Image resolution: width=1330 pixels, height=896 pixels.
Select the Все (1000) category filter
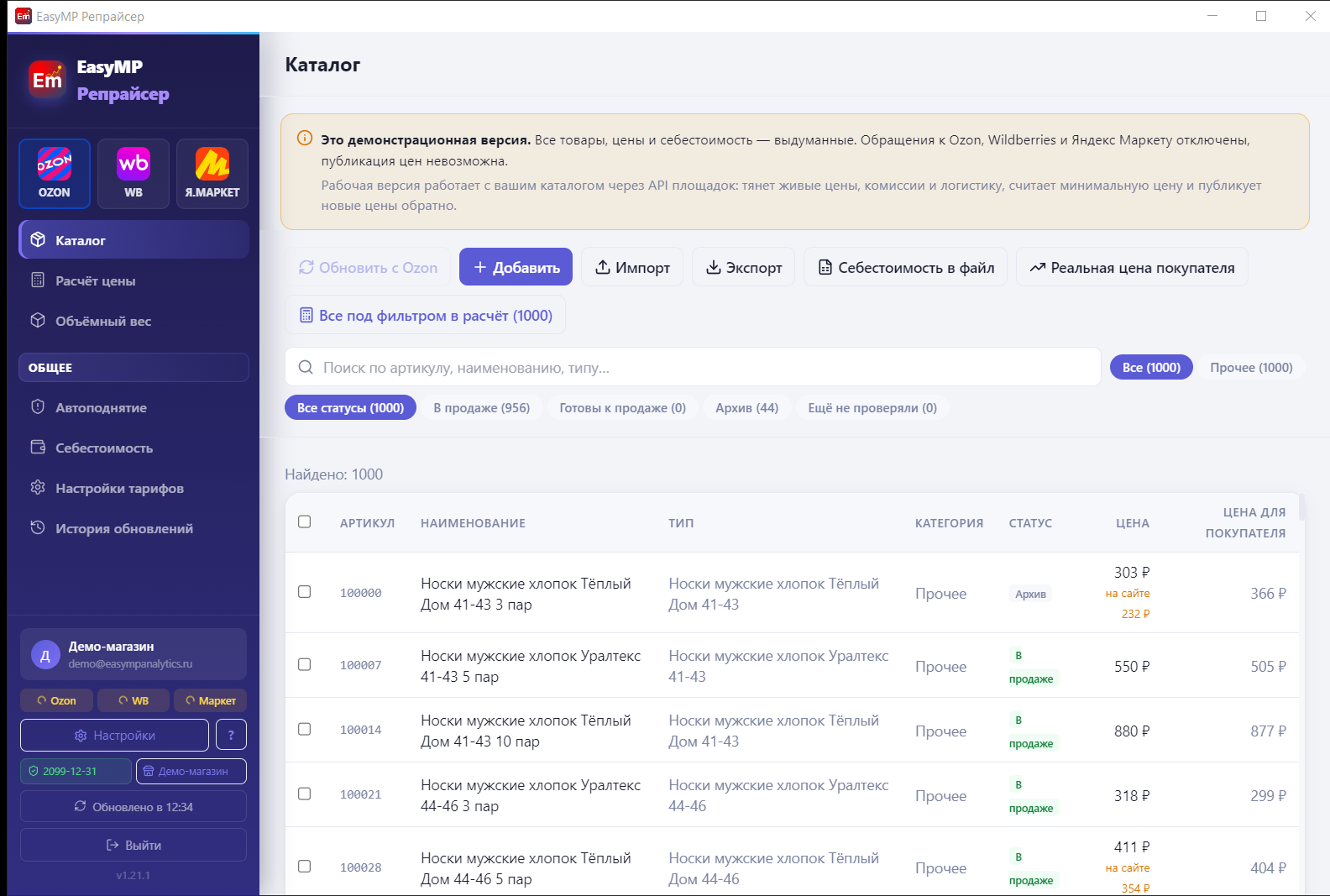1151,367
